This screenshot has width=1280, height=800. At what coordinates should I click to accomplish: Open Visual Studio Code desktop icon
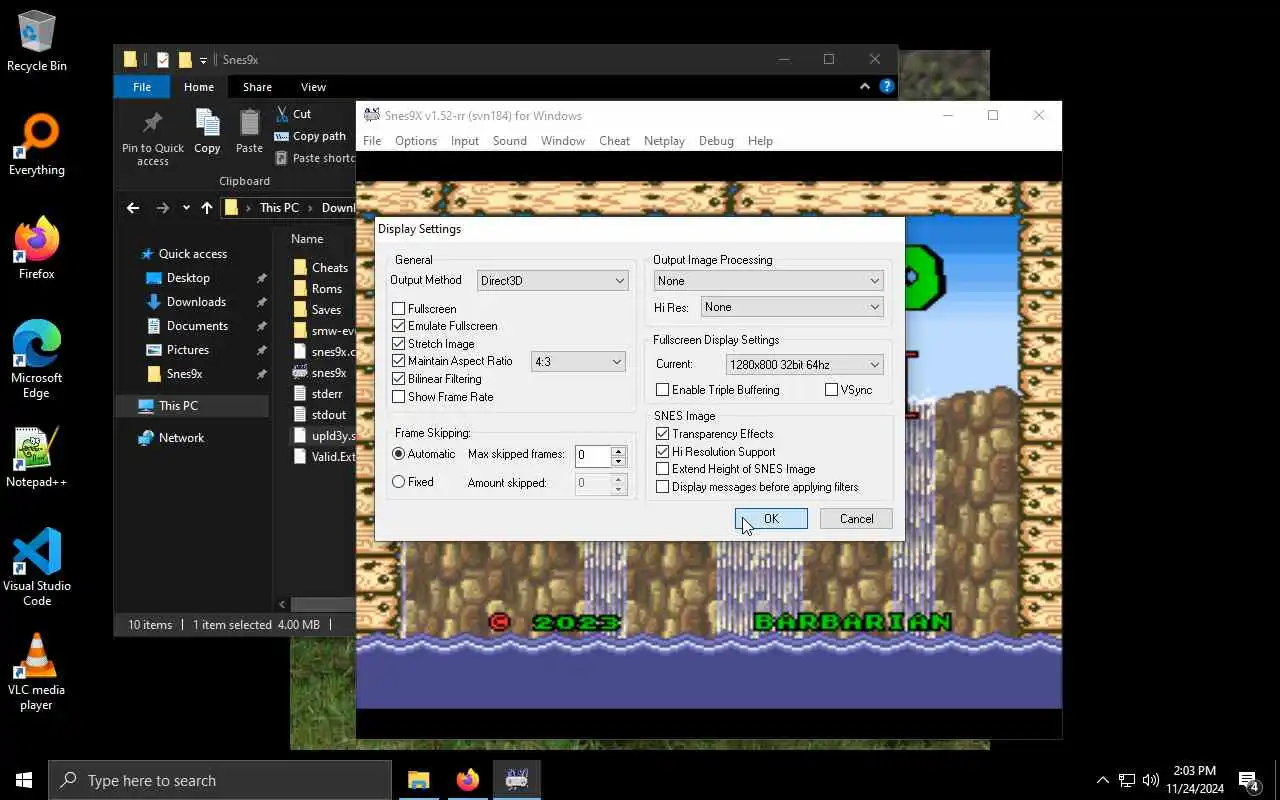37,568
